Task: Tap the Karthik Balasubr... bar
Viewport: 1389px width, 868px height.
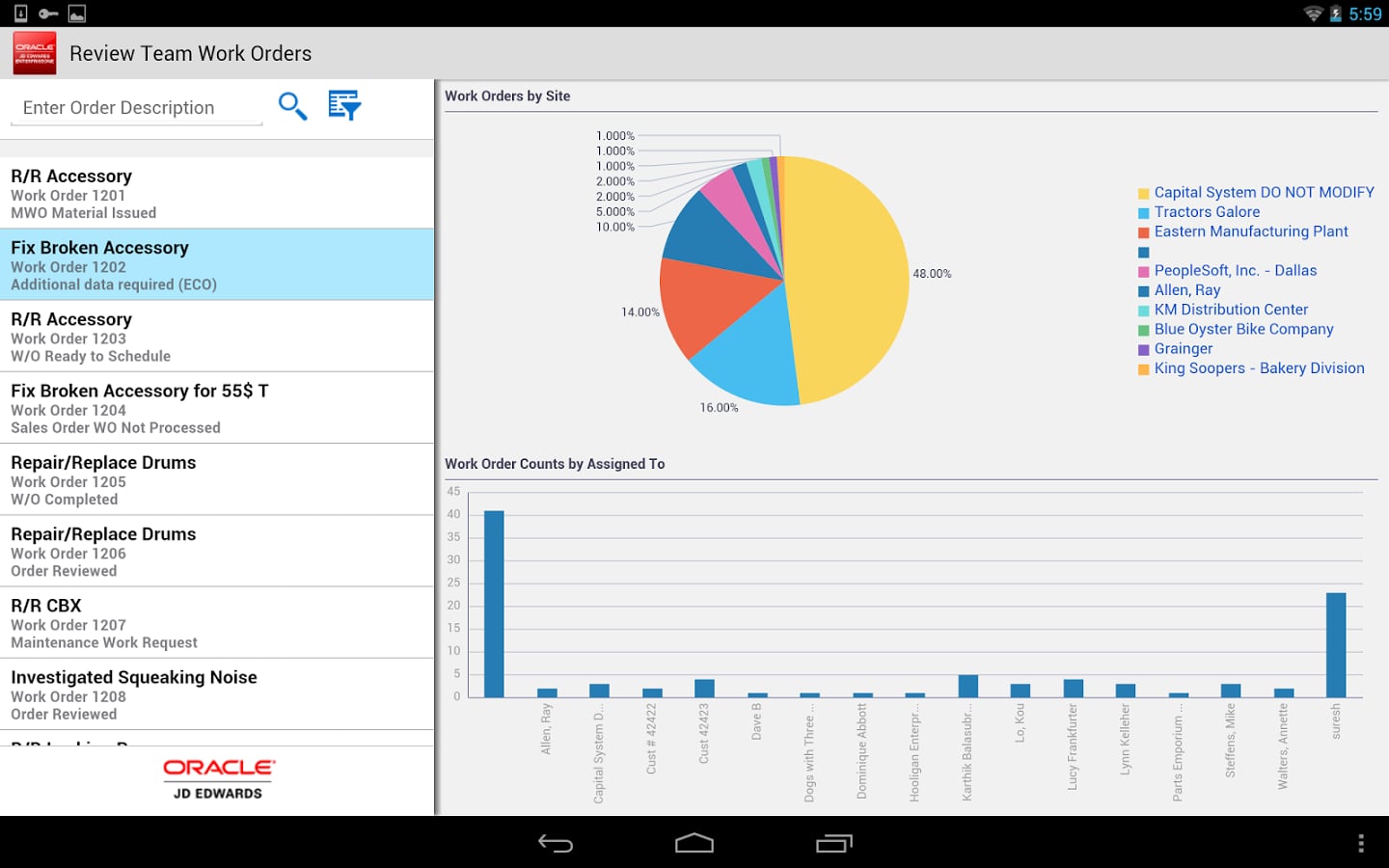Action: pos(967,686)
